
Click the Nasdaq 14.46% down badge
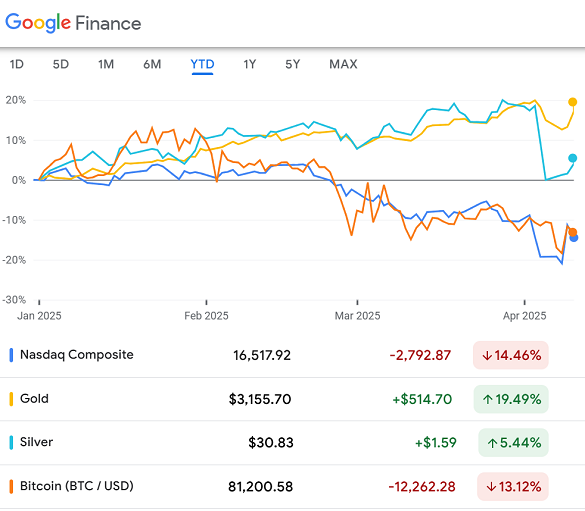(x=511, y=355)
